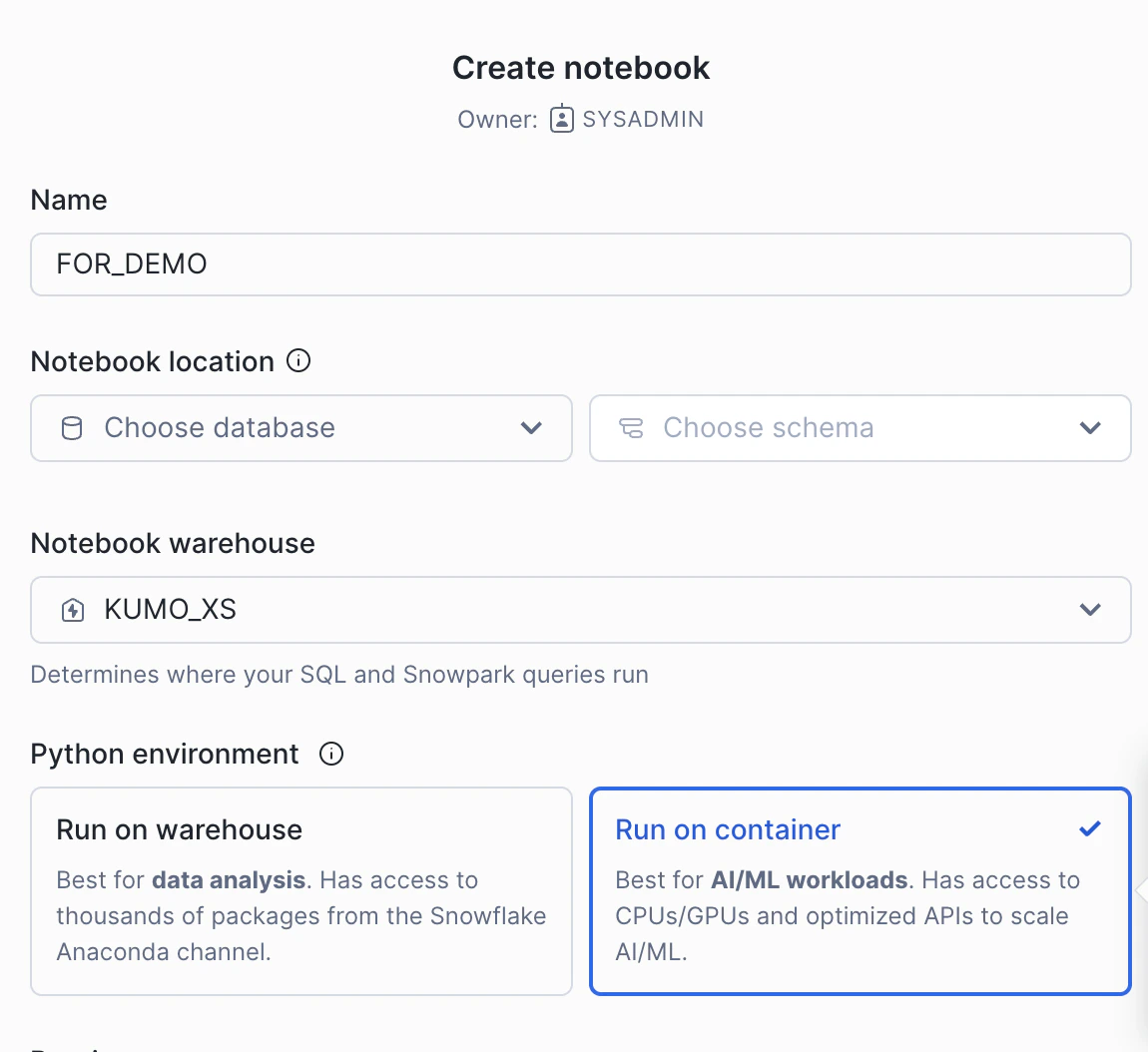Image resolution: width=1148 pixels, height=1052 pixels.
Task: Click the SYSADMIN owner name
Action: [643, 119]
